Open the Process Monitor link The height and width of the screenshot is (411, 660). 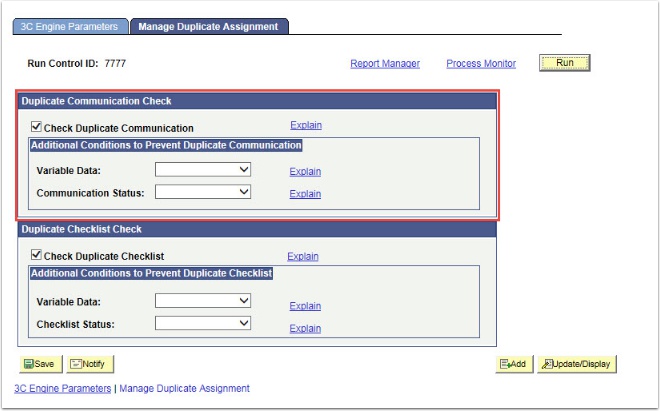[481, 64]
